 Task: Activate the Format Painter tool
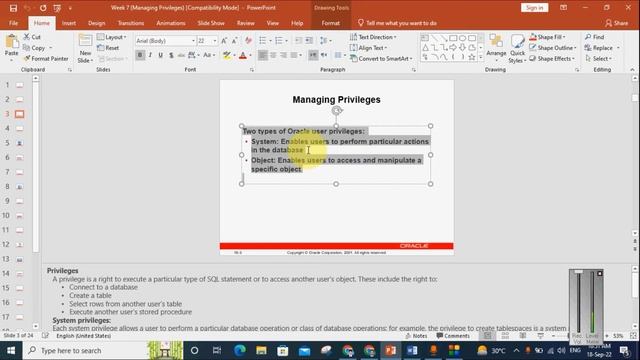[46, 59]
